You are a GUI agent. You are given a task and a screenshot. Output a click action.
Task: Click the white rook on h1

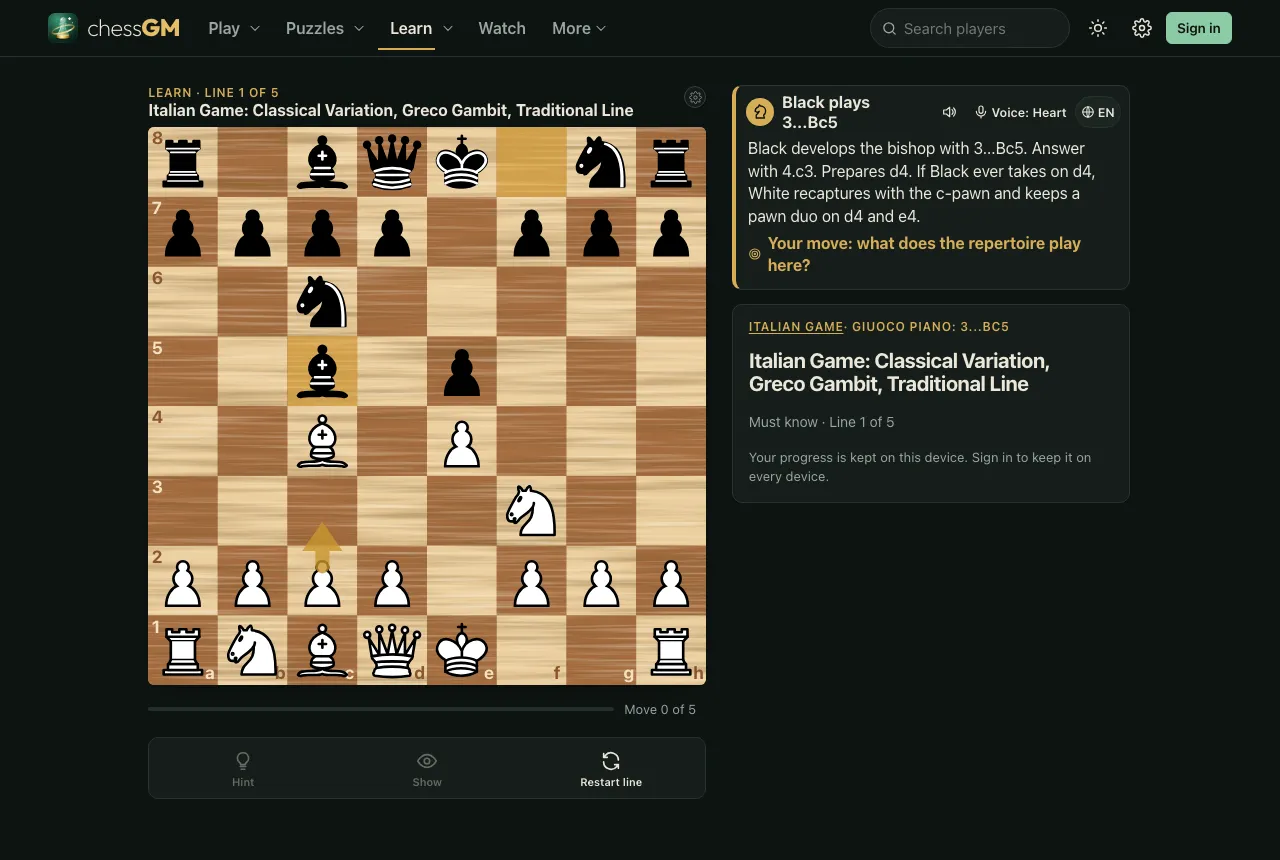pos(671,650)
